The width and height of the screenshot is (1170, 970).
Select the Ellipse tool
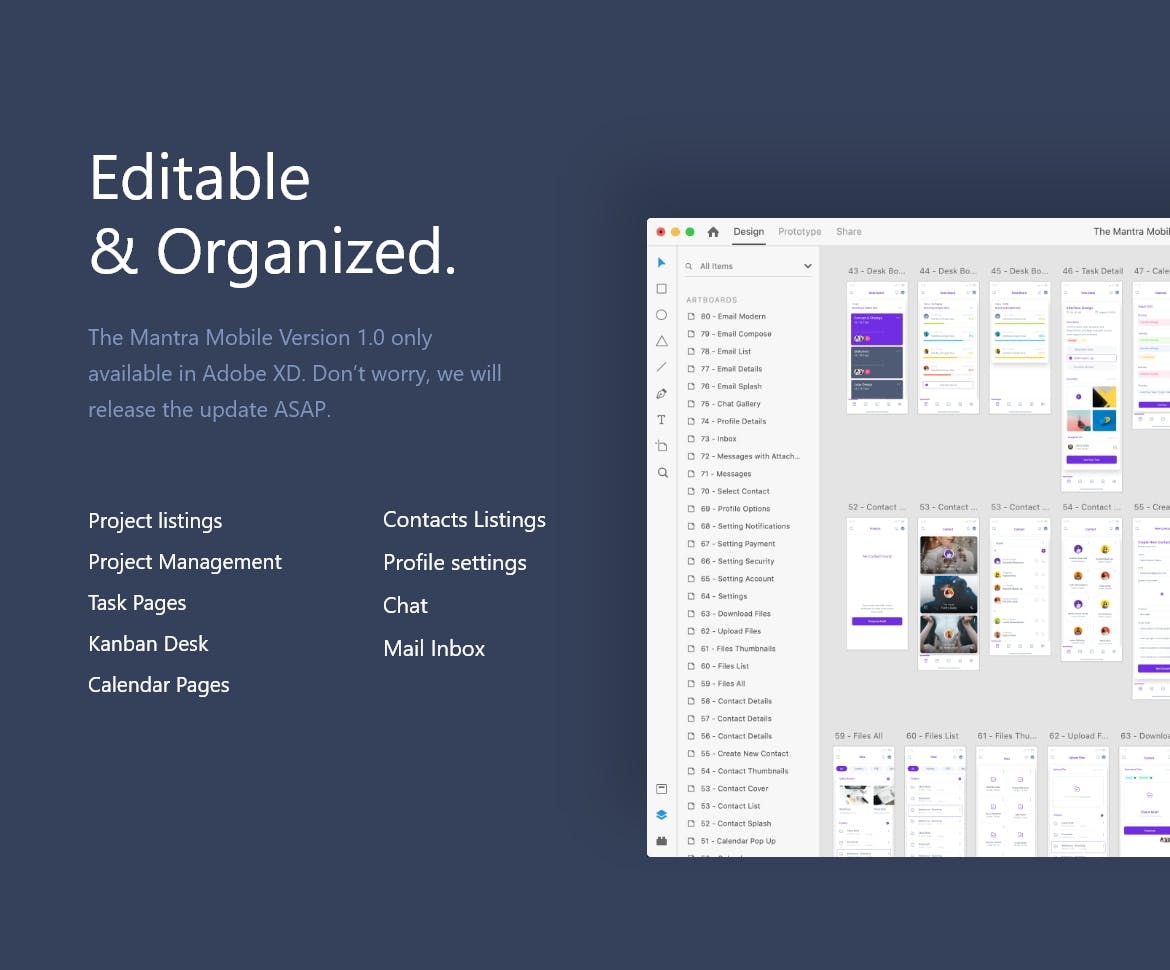[661, 315]
